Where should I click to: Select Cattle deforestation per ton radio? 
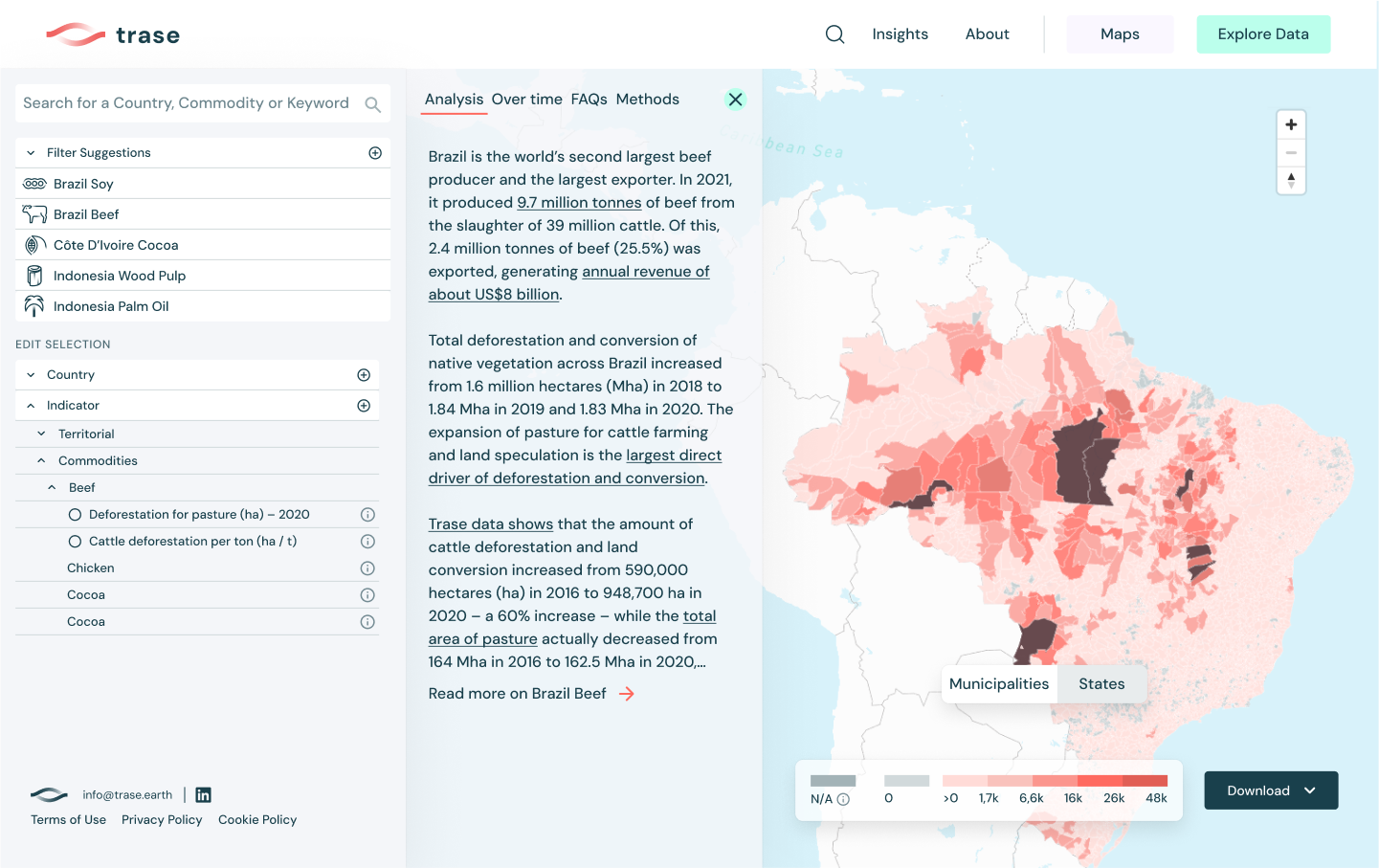point(75,542)
